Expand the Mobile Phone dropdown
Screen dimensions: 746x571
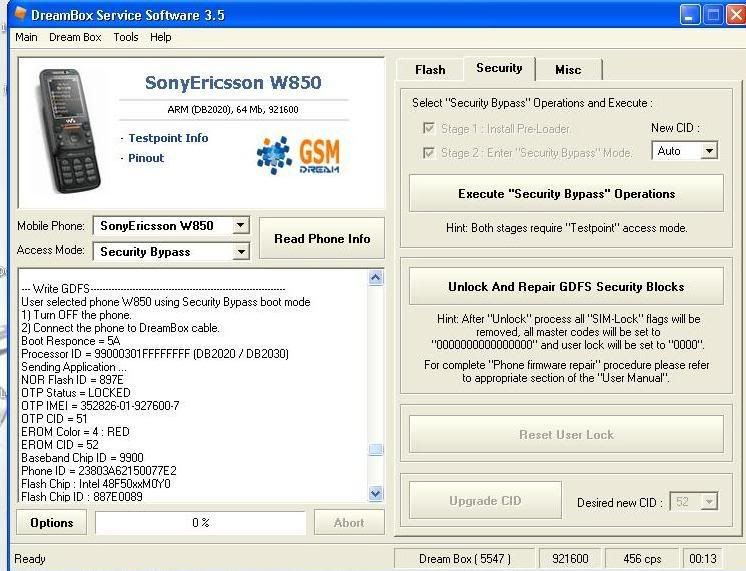[241, 225]
